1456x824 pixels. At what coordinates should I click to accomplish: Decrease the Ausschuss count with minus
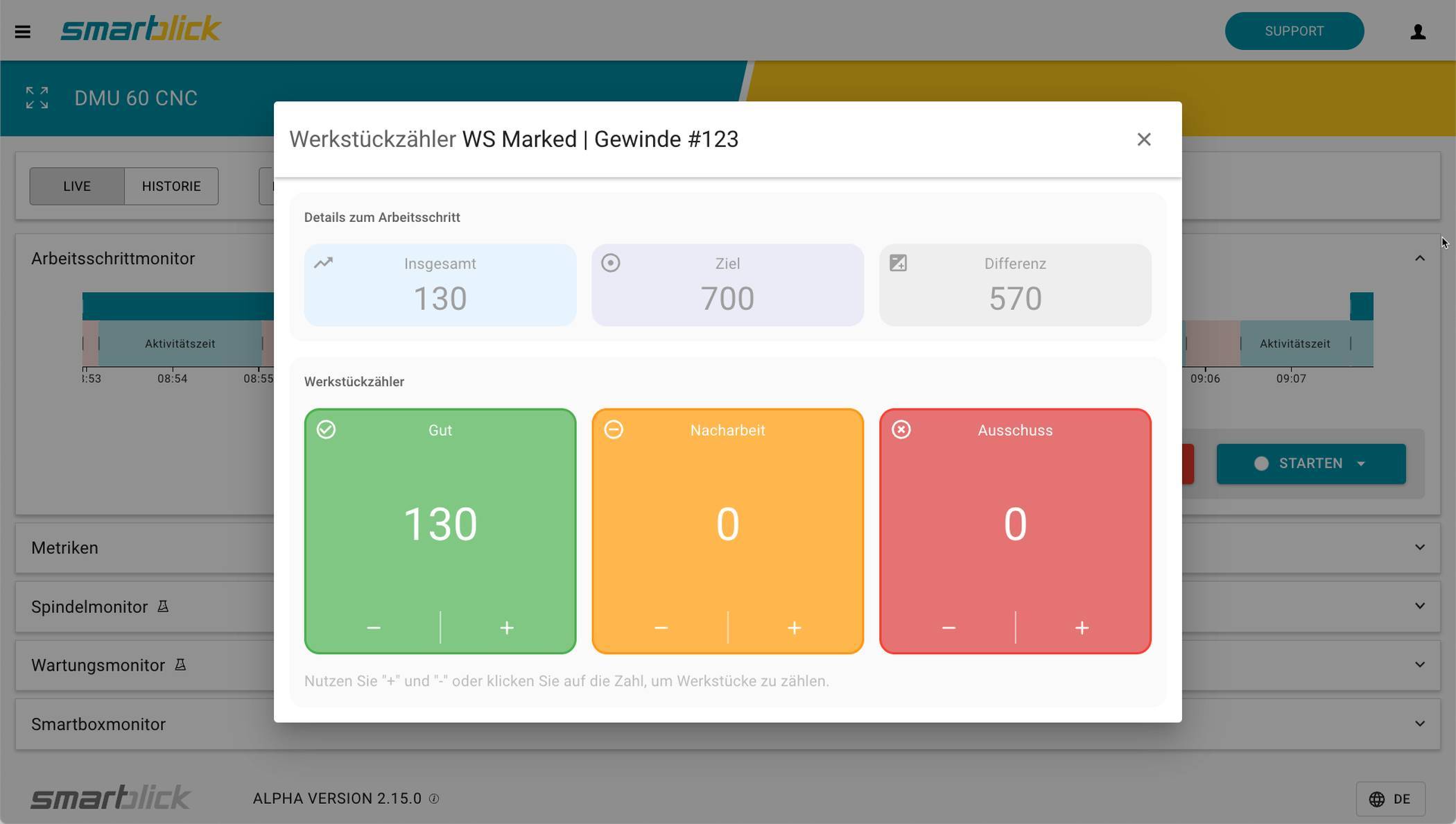948,628
